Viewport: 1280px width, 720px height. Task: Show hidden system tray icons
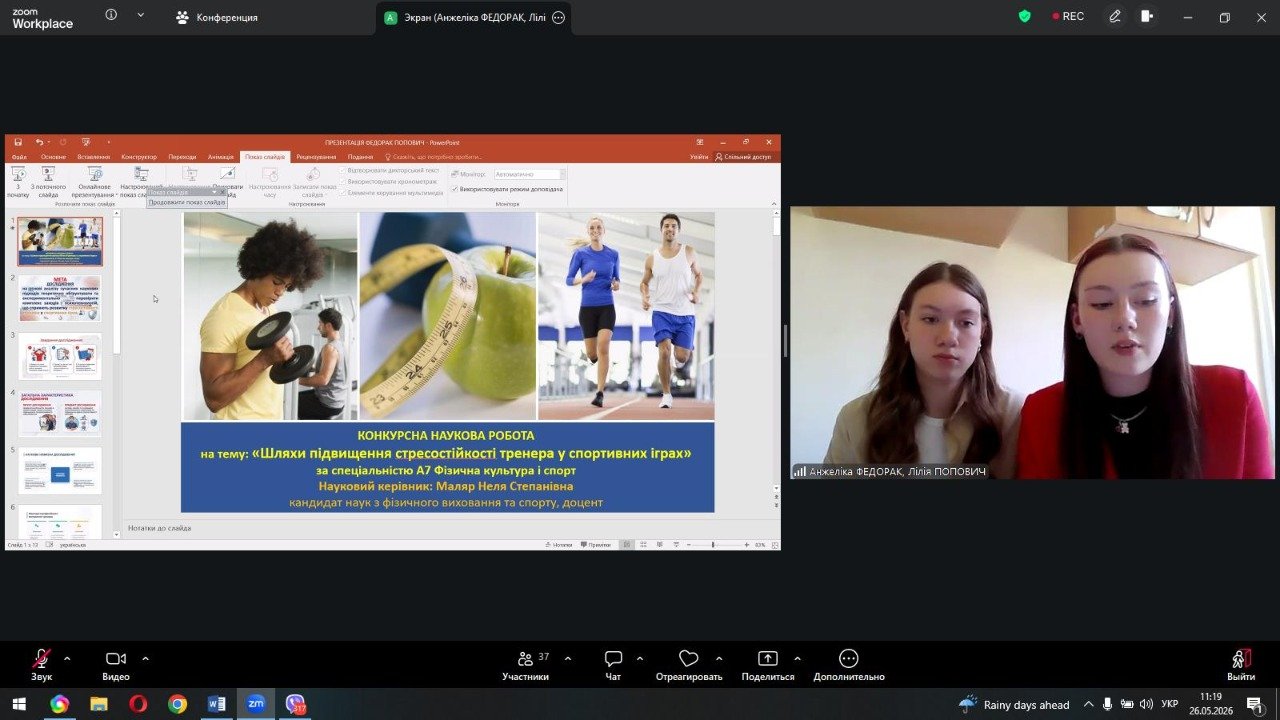[x=1089, y=704]
